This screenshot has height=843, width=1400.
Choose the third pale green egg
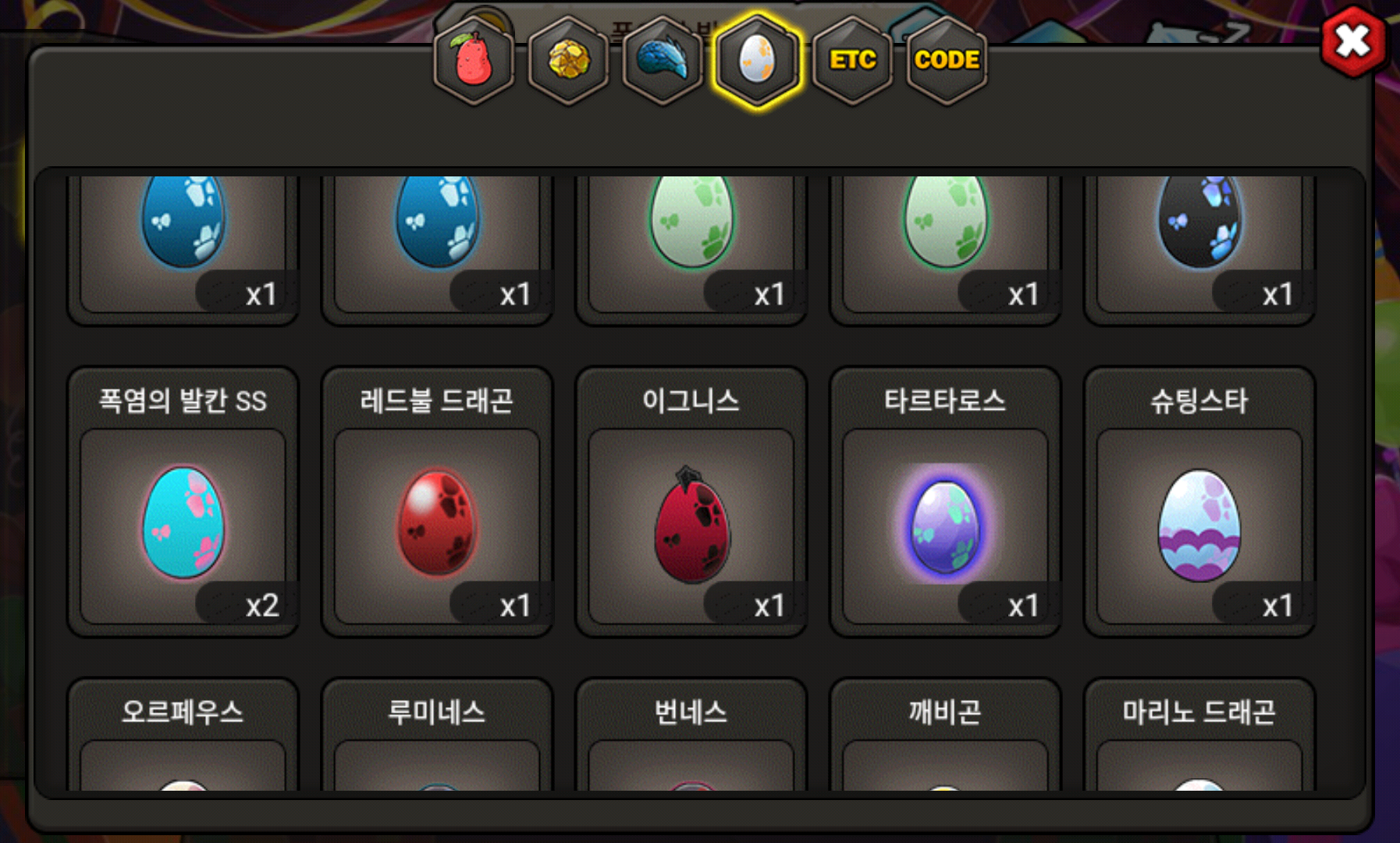[x=691, y=248]
